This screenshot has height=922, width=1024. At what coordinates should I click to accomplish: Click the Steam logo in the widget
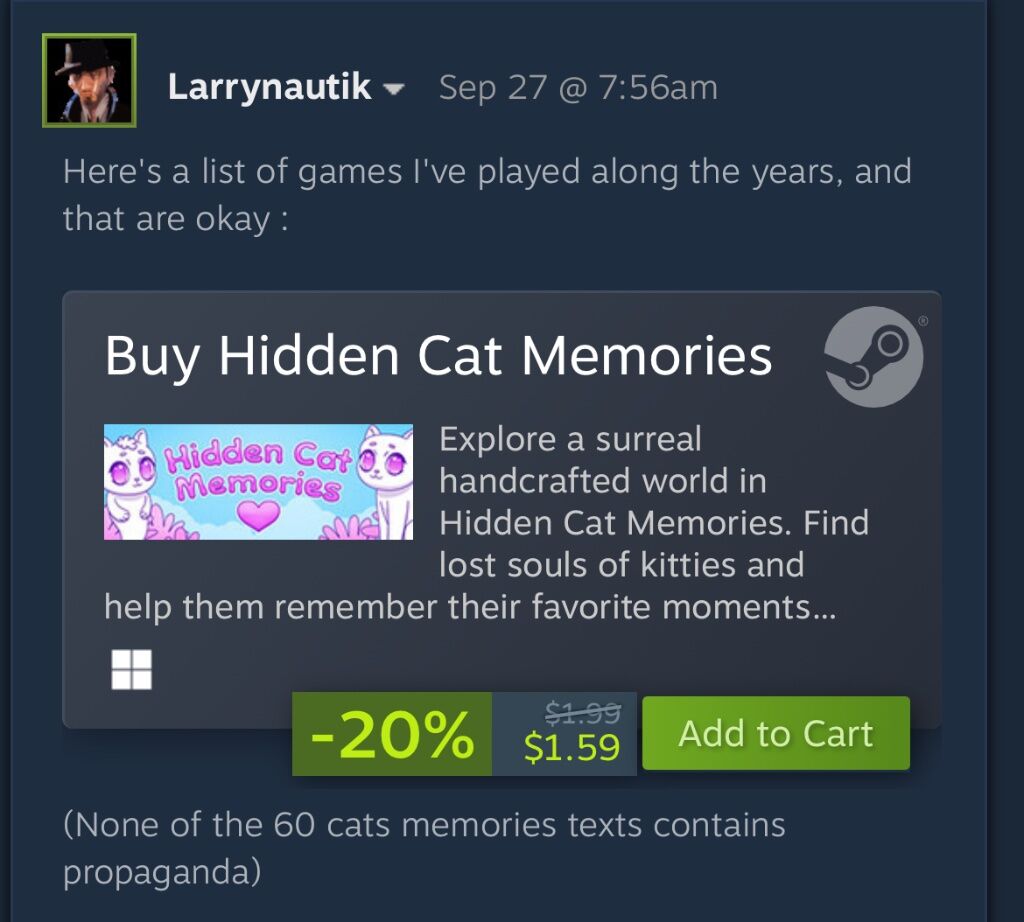coord(874,357)
